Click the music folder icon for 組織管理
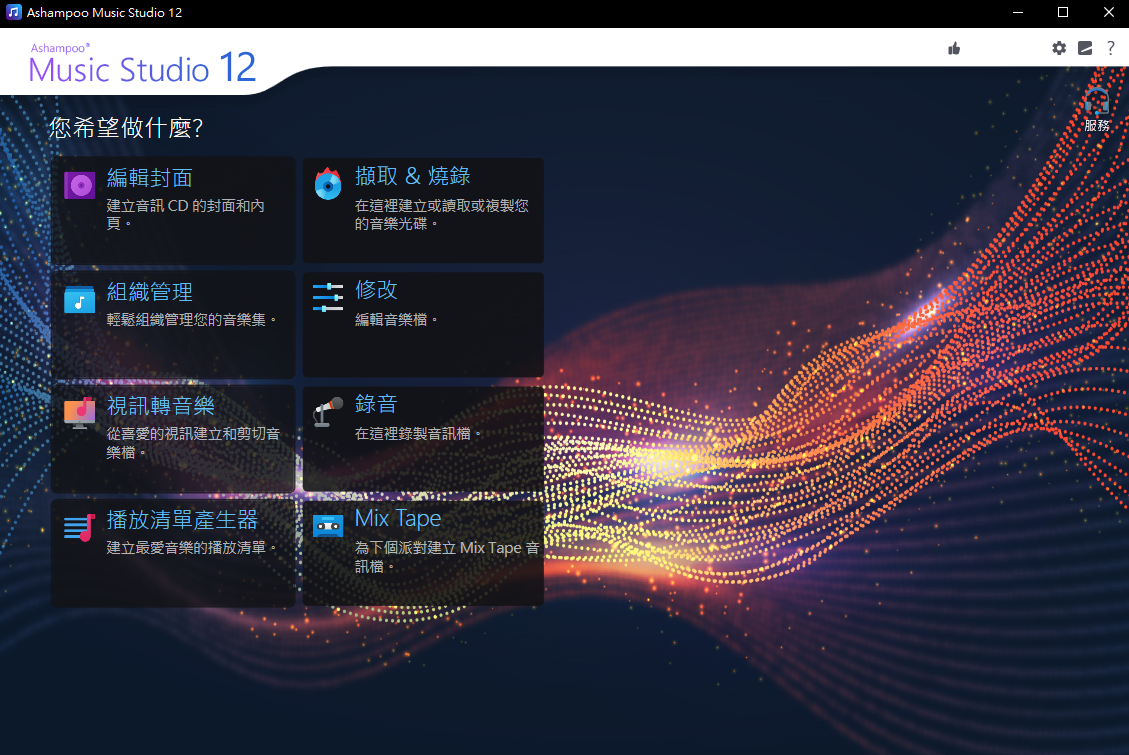Screen dimensions: 1129x755 click(x=79, y=299)
